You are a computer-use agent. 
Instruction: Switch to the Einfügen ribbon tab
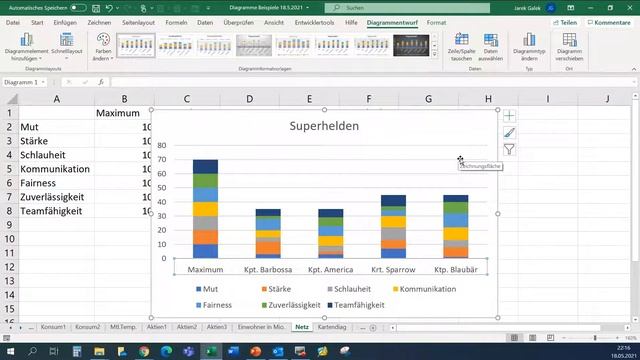point(65,23)
